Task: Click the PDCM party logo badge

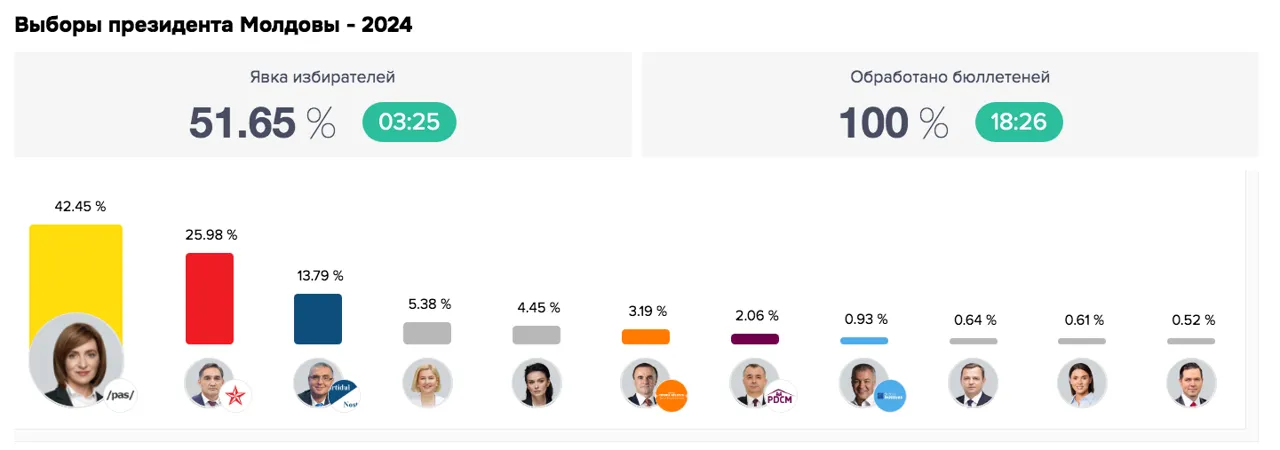Action: [779, 396]
